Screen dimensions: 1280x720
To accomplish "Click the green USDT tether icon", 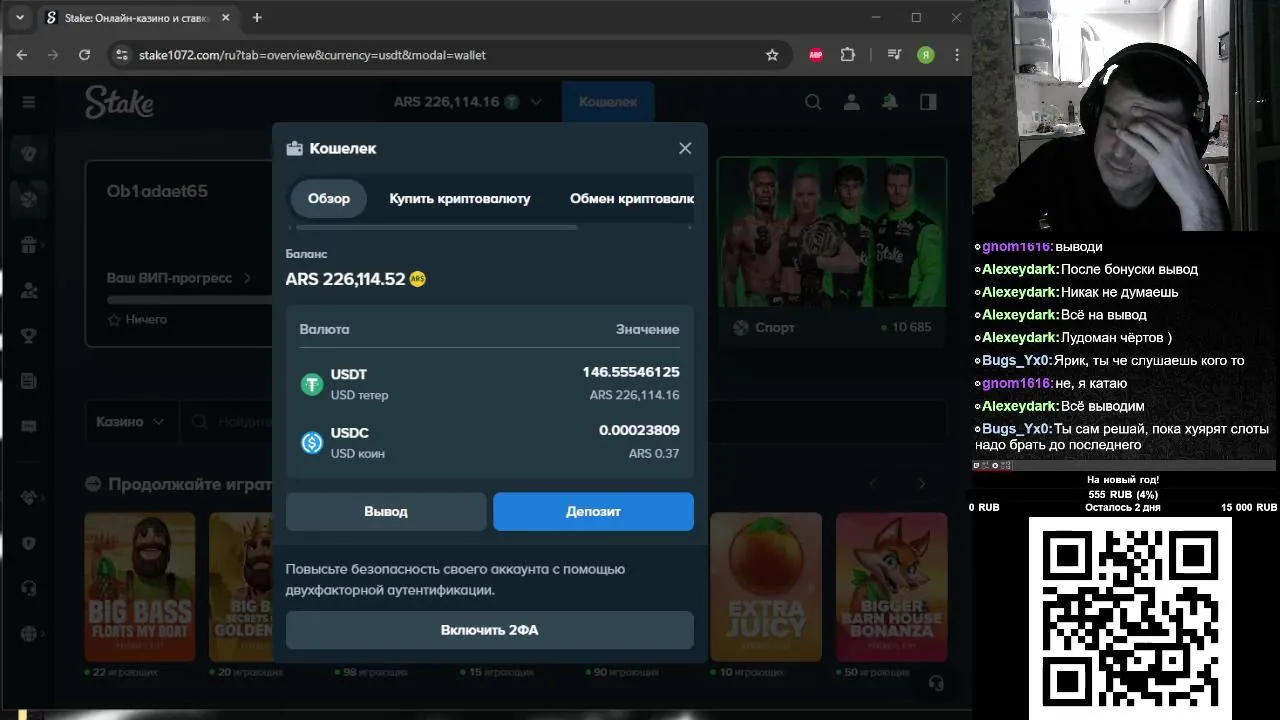I will pos(312,384).
